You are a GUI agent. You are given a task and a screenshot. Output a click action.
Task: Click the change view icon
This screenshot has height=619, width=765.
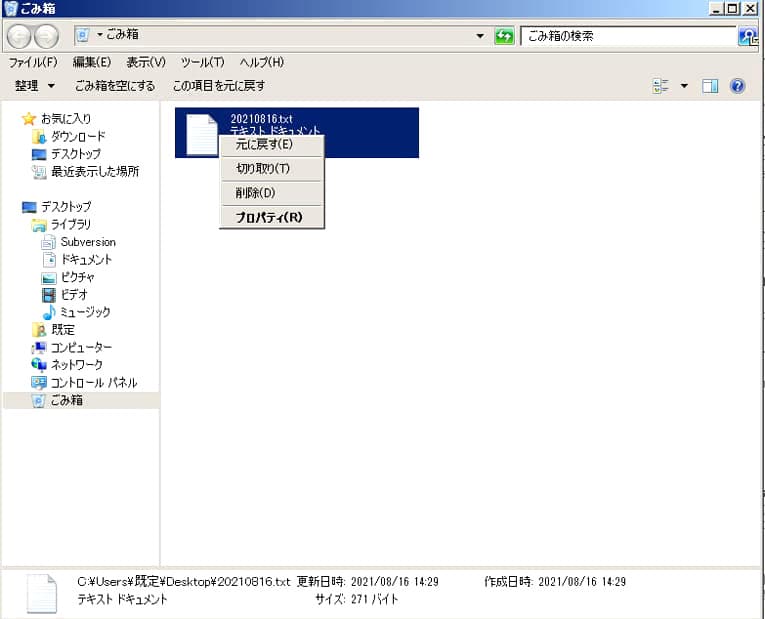click(x=660, y=86)
